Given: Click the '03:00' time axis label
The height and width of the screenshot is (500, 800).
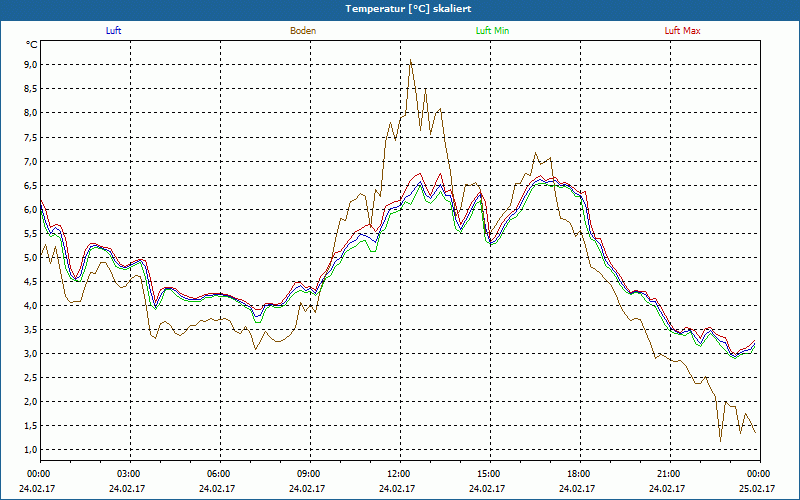Looking at the screenshot, I should coord(127,474).
